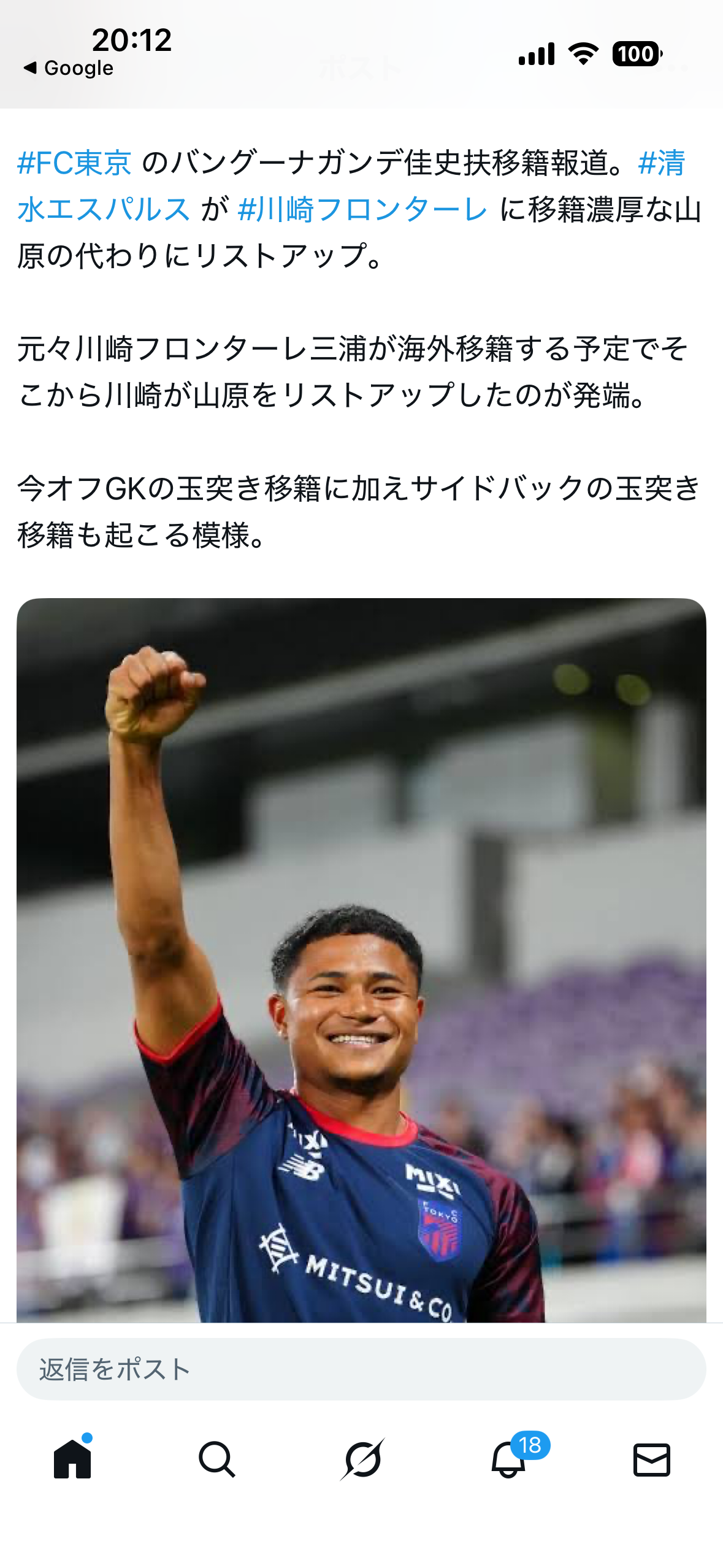Screen dimensions: 723x1568
Task: Tap the 今オフGK paragraph text
Action: (x=359, y=512)
